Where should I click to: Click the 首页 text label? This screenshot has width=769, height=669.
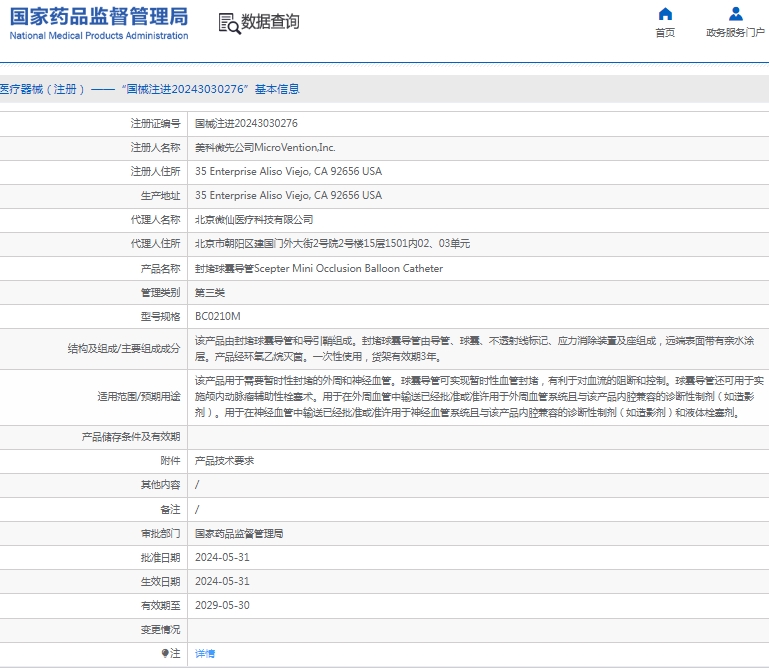coord(665,32)
